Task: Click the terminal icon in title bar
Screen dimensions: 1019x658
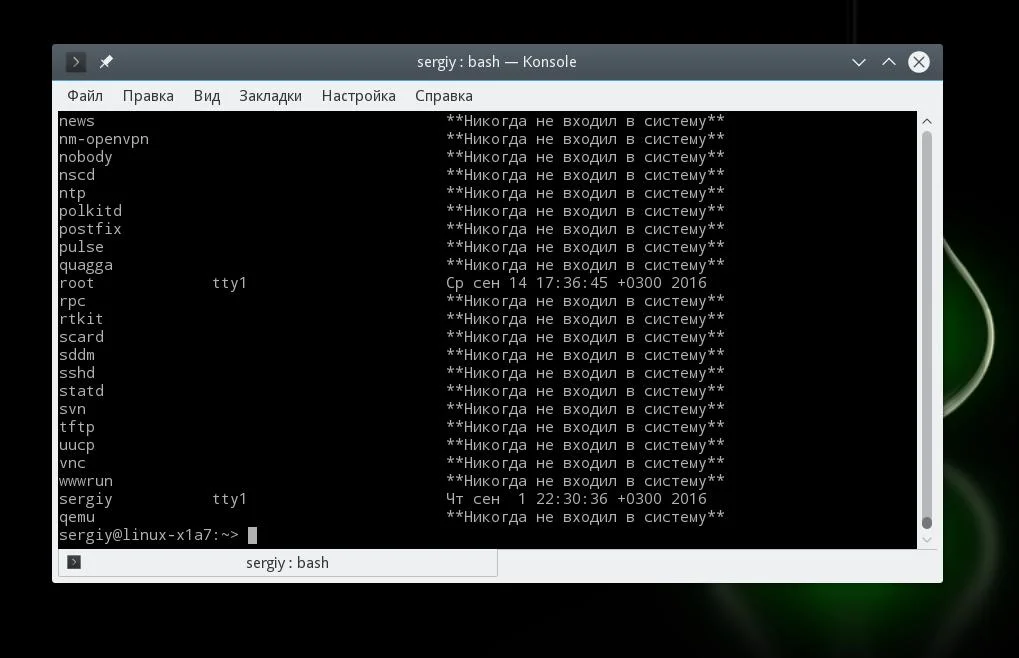Action: click(76, 62)
